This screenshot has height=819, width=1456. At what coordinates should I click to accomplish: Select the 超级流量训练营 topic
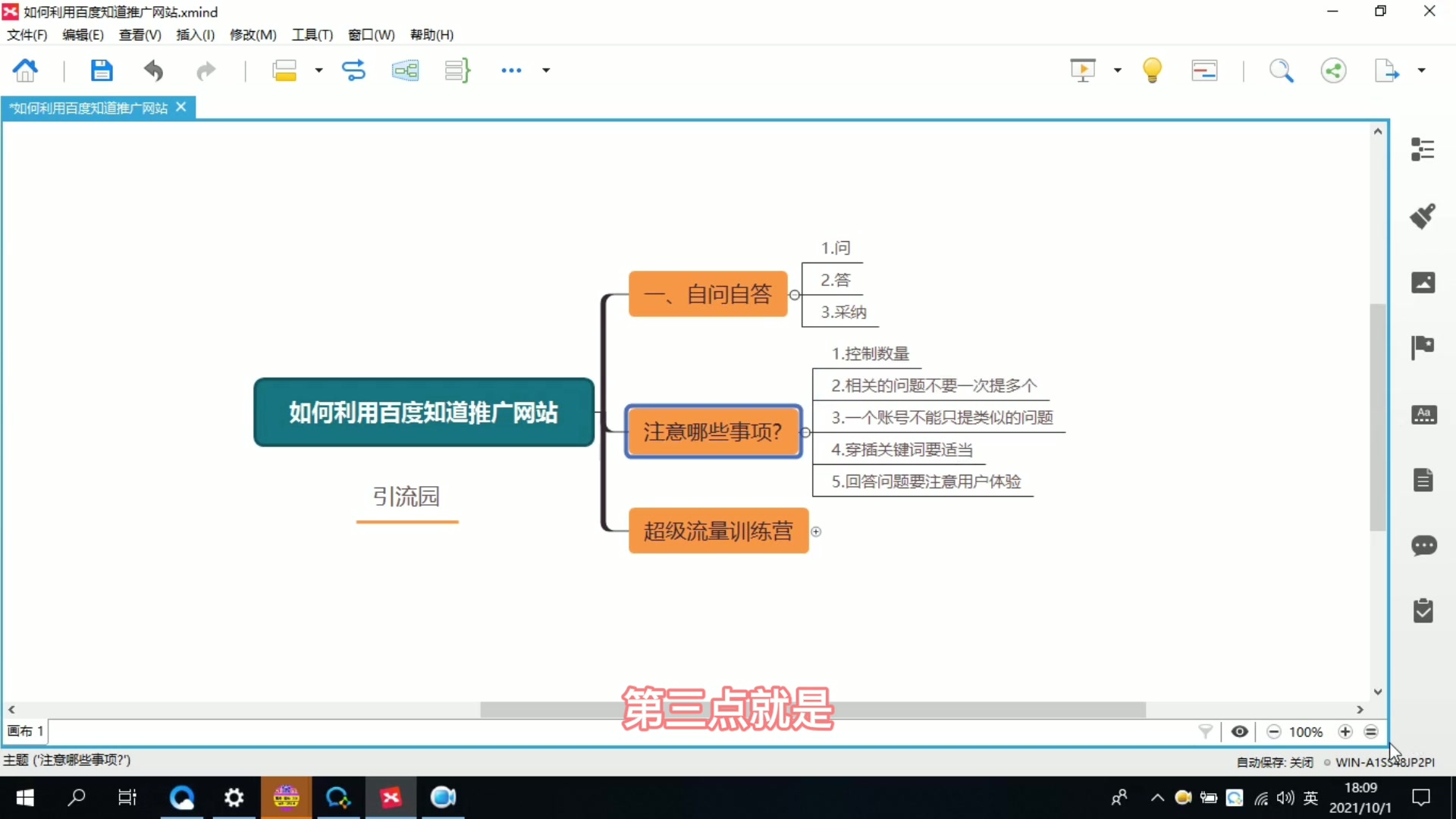[718, 531]
